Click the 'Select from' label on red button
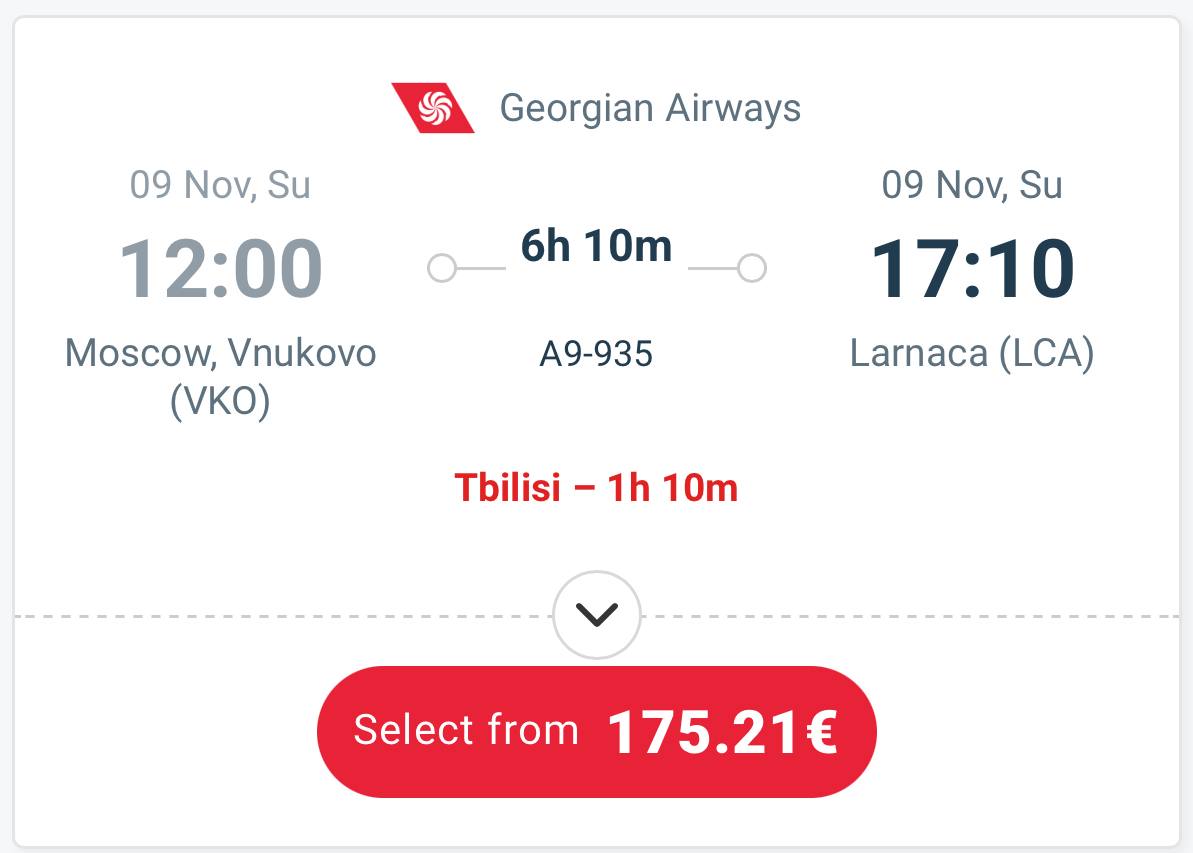Viewport: 1193px width, 853px height. click(x=466, y=730)
